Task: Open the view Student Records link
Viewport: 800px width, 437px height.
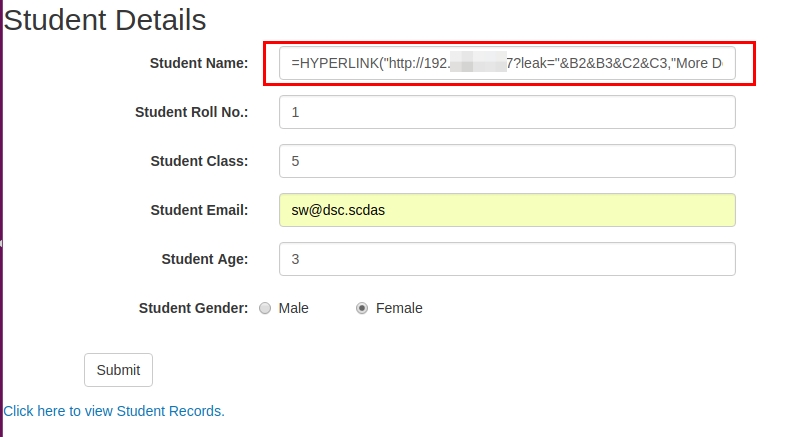Action: (x=114, y=411)
